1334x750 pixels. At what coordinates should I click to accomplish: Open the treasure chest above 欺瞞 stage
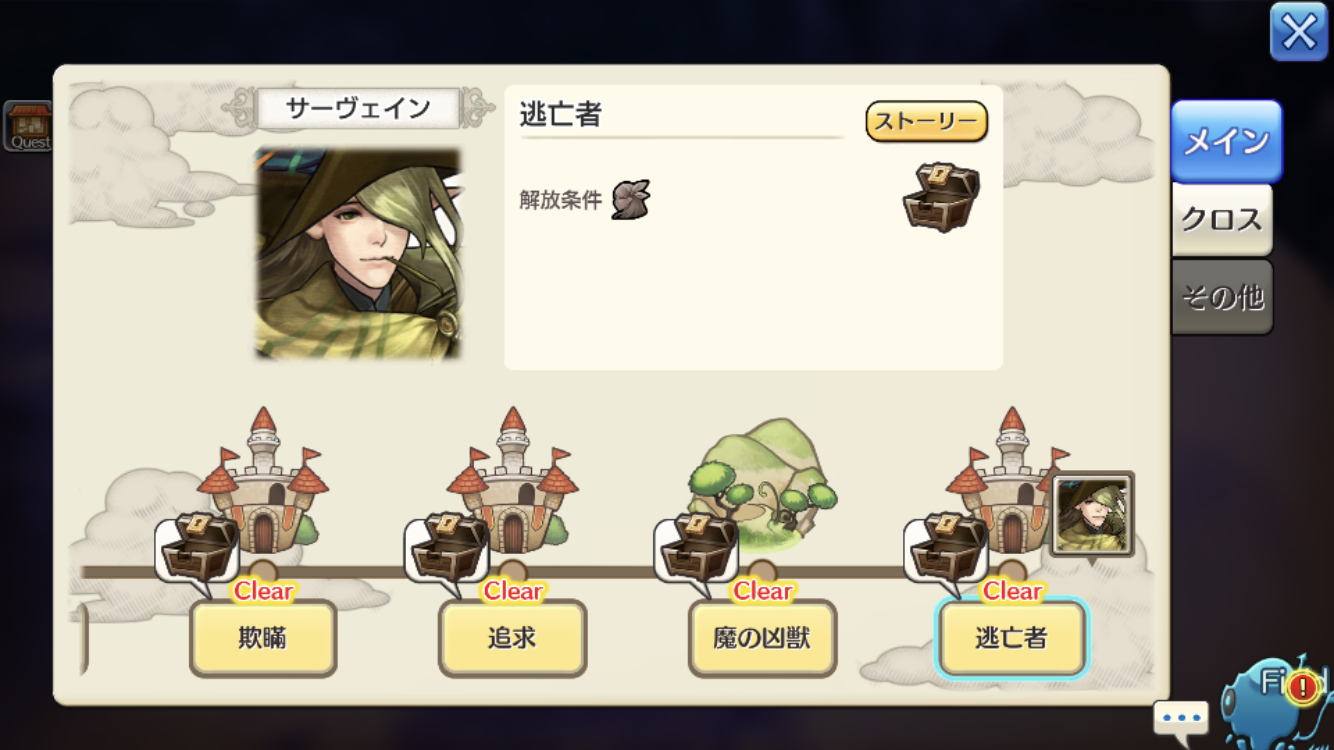[198, 548]
